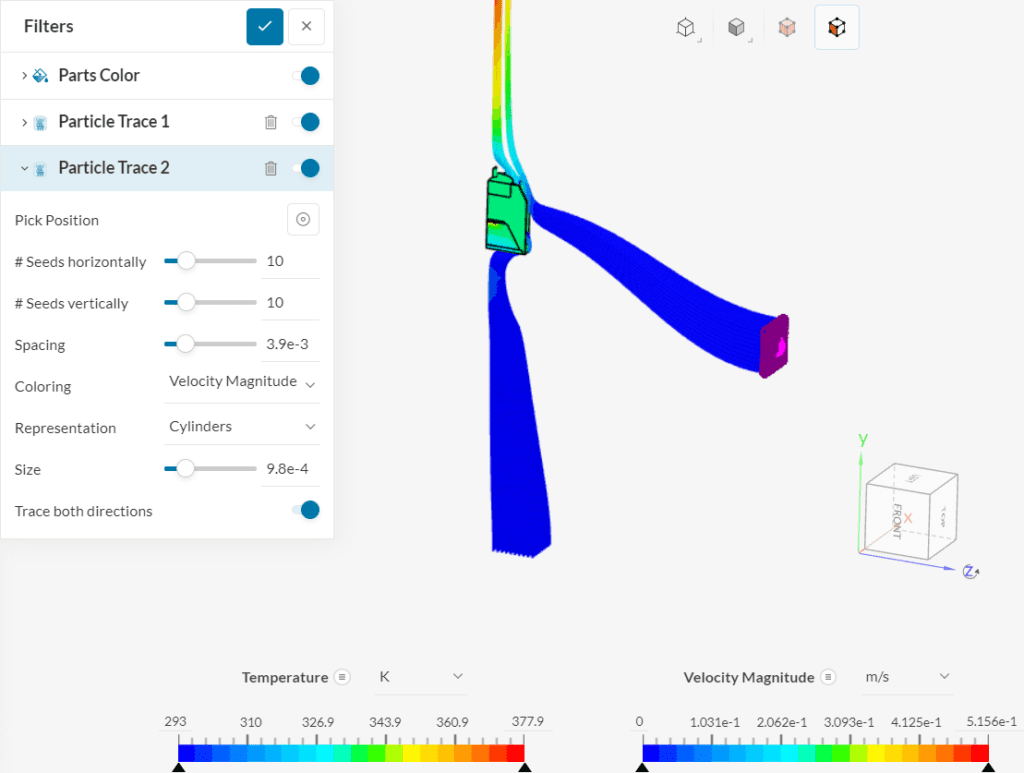1024x773 pixels.
Task: Open Temperature legend options menu icon
Action: pyautogui.click(x=340, y=677)
